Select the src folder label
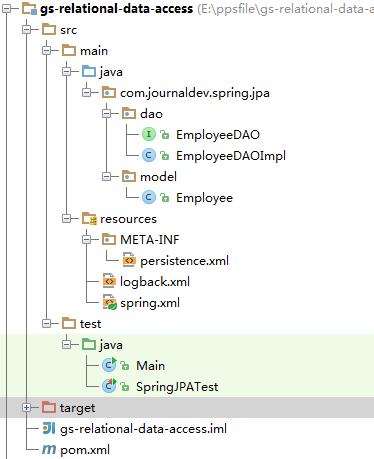 pos(68,30)
